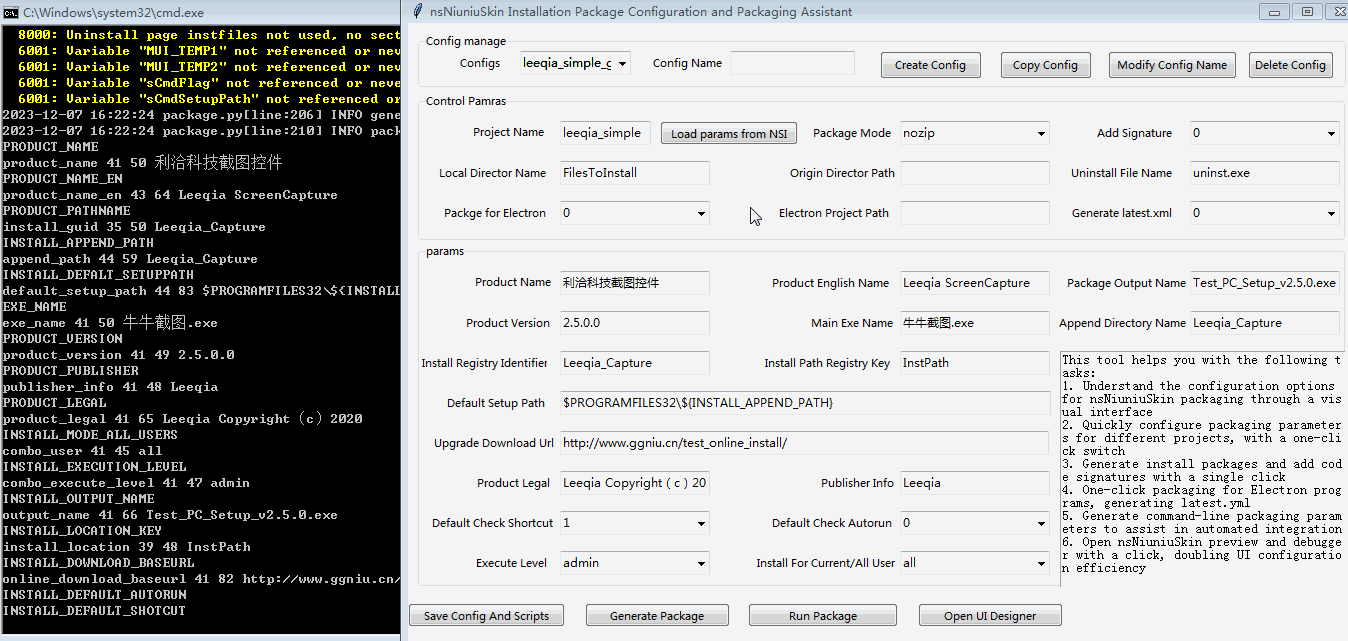Click the Product Version field
This screenshot has height=641, width=1348.
coord(635,323)
